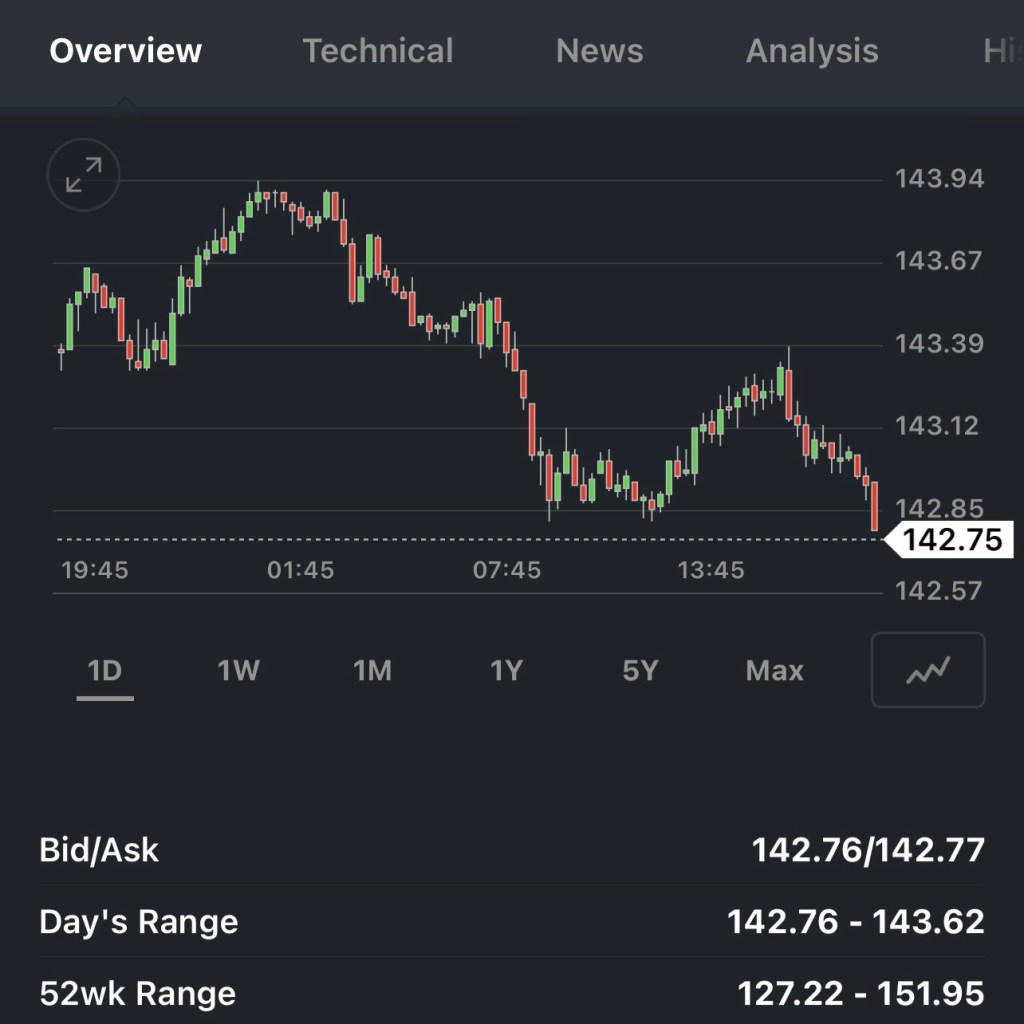Viewport: 1024px width, 1024px height.
Task: Tap the Bid/Ask row
Action: click(x=512, y=850)
